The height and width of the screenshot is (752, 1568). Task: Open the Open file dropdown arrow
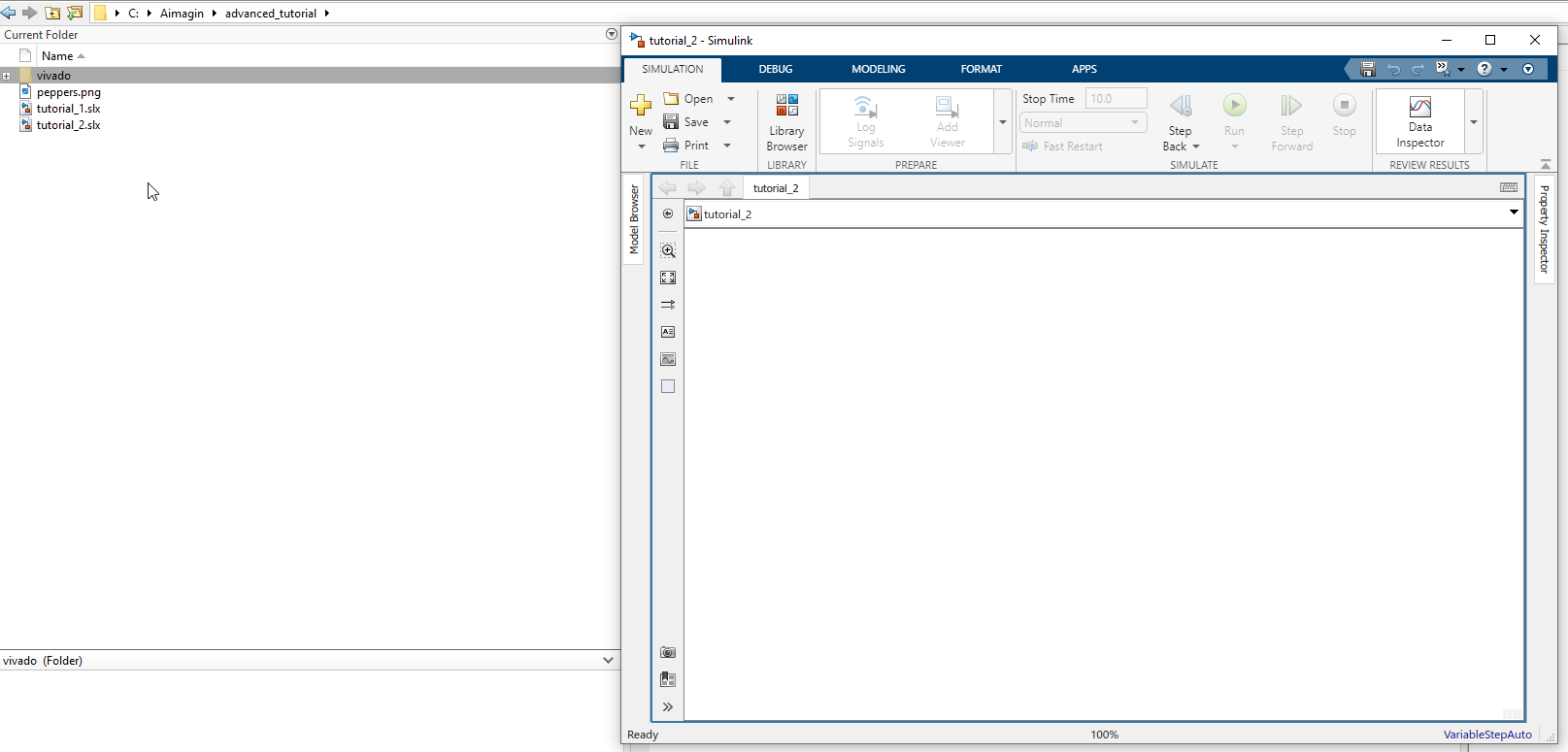(x=731, y=99)
